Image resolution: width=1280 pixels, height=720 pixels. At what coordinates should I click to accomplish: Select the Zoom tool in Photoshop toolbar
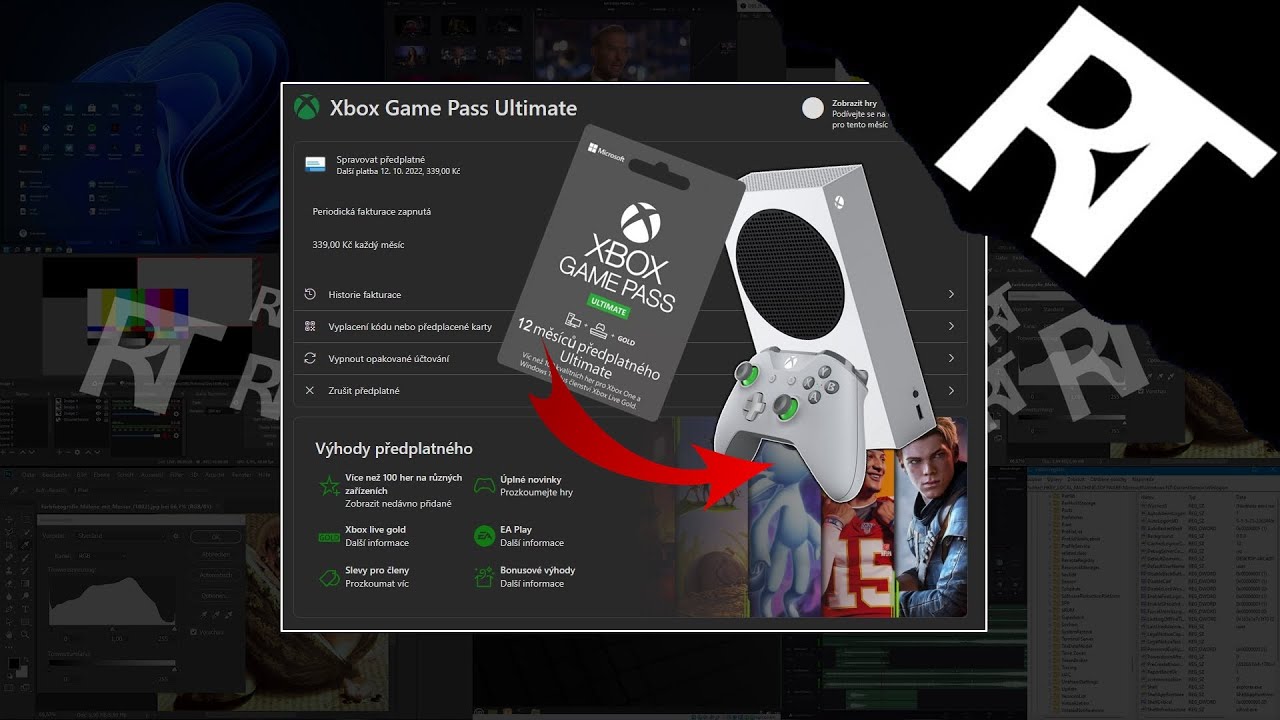coord(25,635)
